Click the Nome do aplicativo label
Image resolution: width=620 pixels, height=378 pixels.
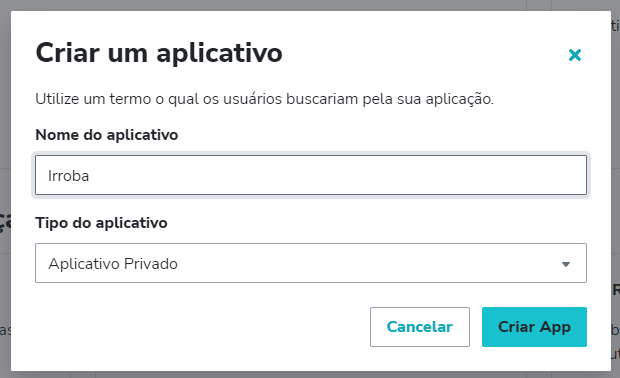(x=107, y=135)
